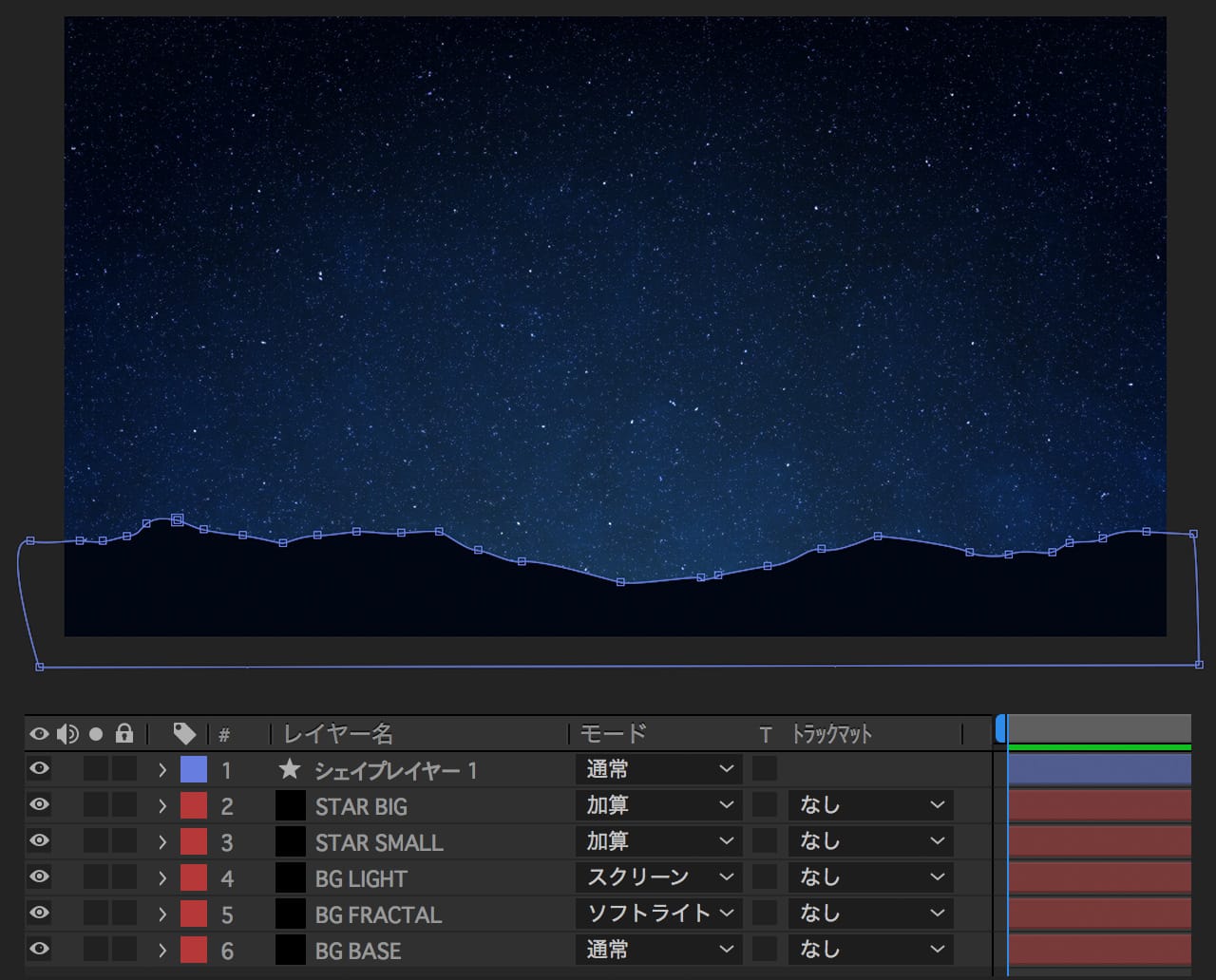Viewport: 1216px width, 980px height.
Task: Click the audio speaker column header icon
Action: point(67,734)
